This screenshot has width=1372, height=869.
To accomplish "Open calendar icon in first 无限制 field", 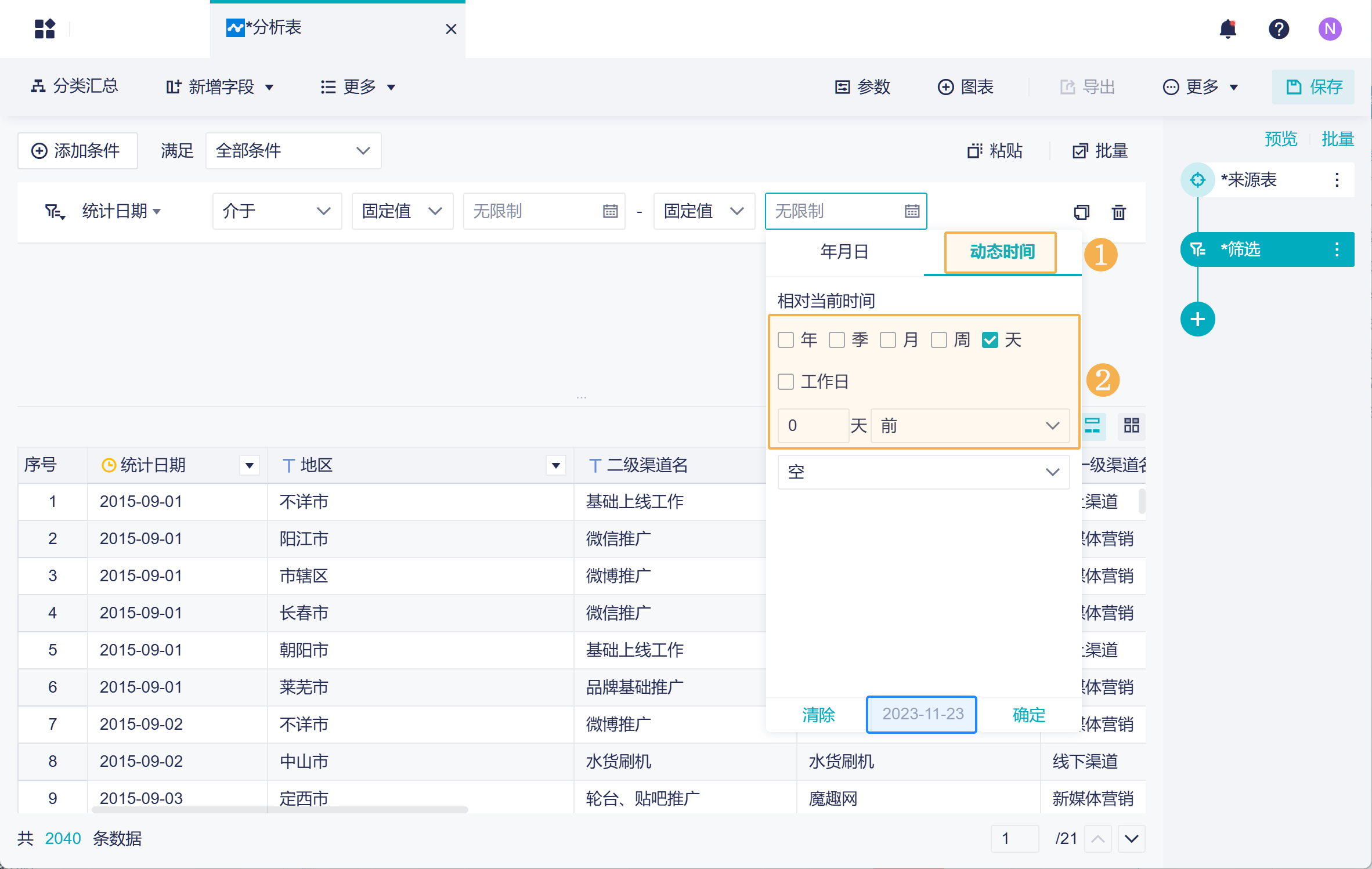I will tap(610, 211).
